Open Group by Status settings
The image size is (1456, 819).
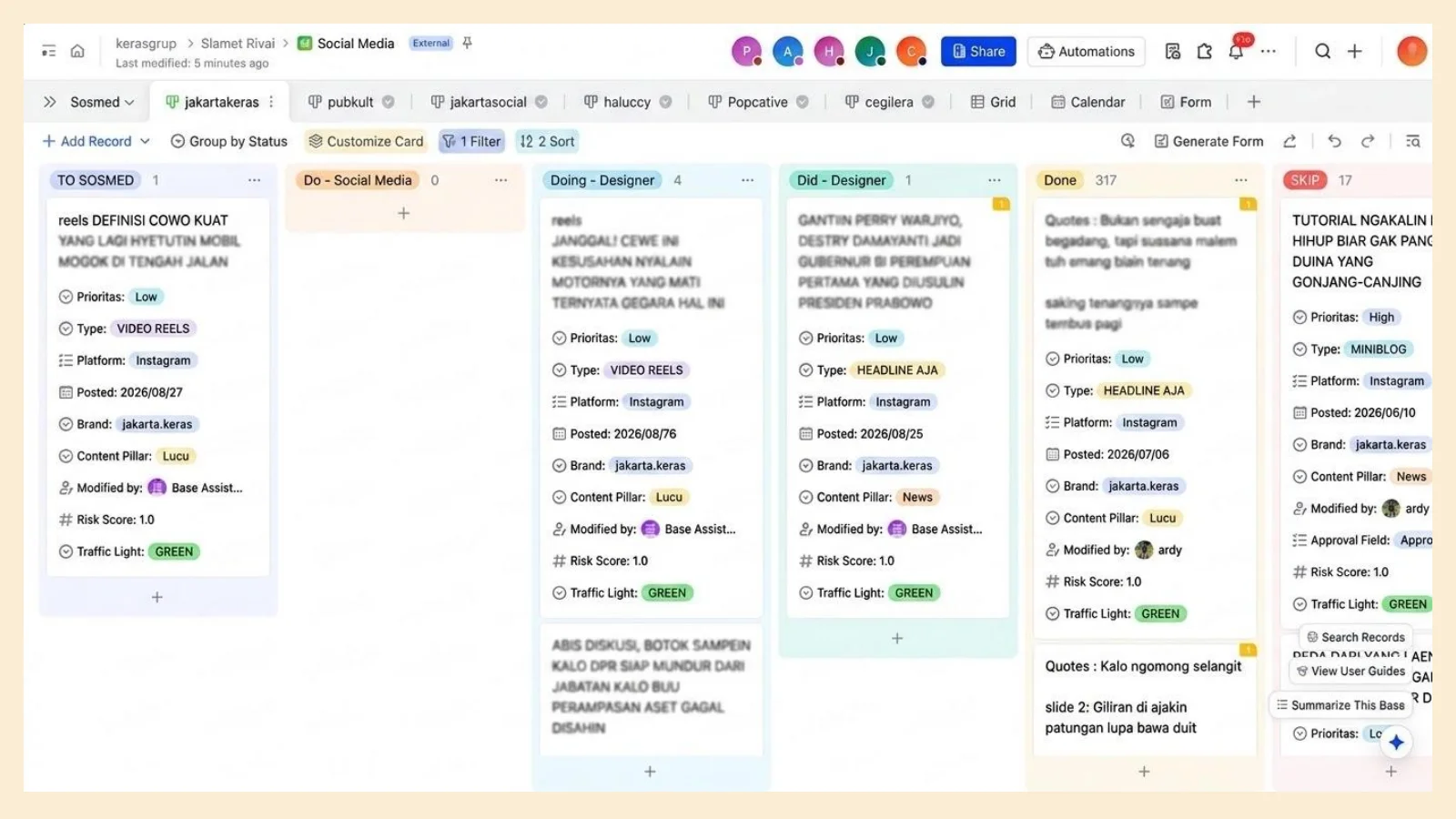click(229, 141)
